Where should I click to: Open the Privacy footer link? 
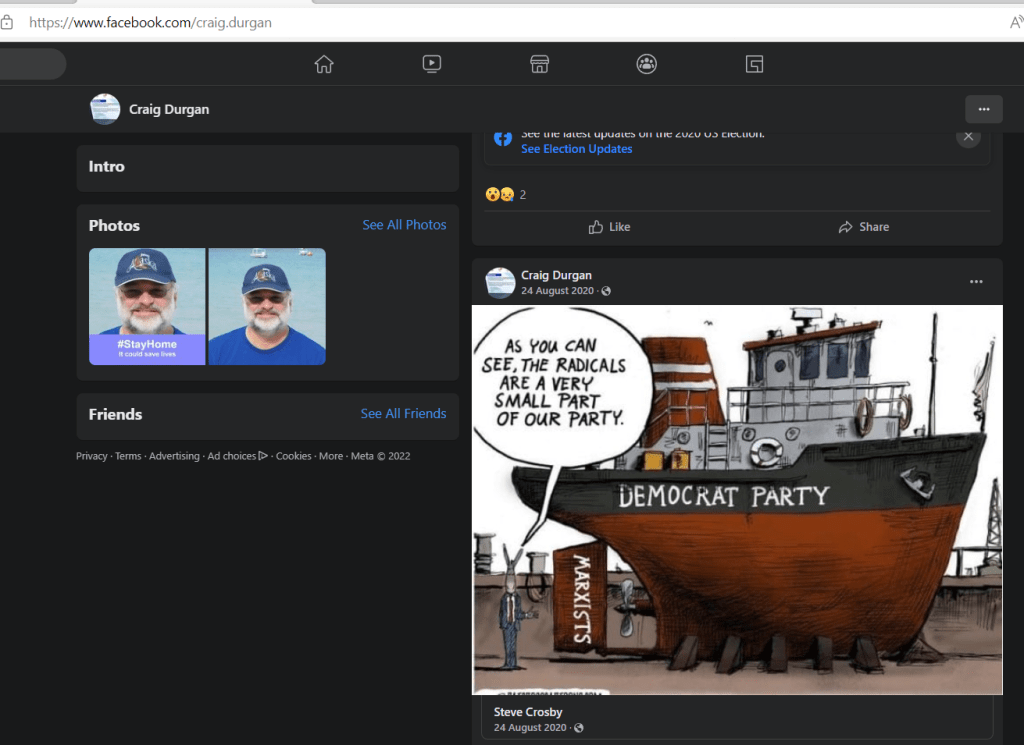point(91,456)
